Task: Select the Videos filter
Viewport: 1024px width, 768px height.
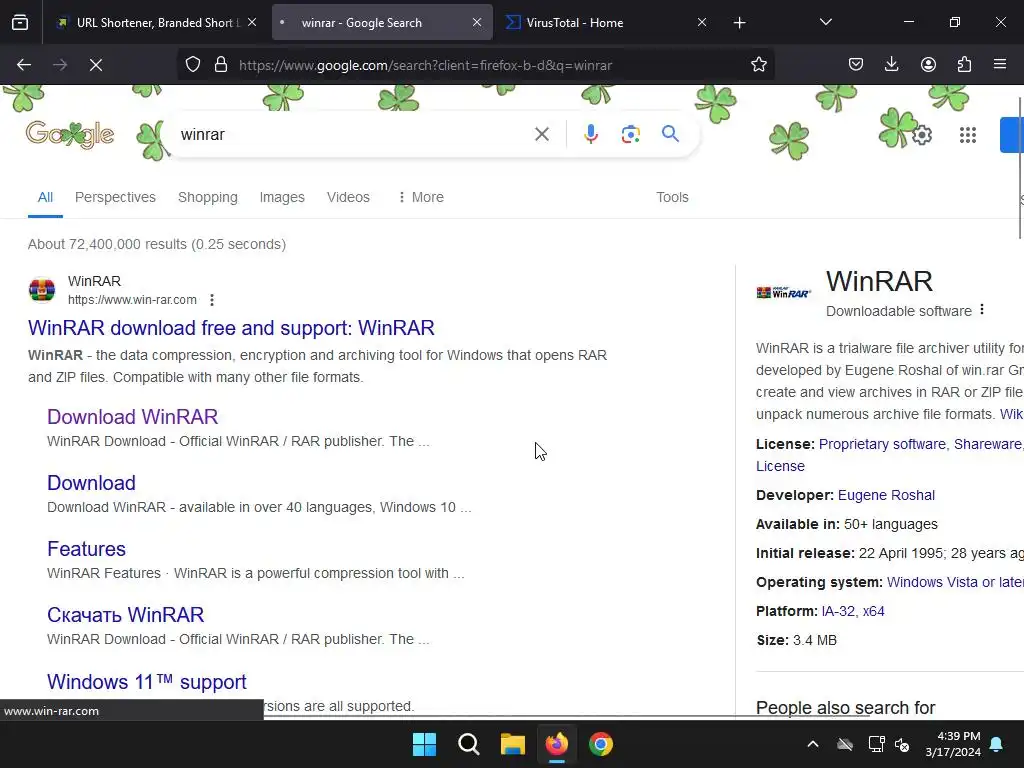Action: (348, 197)
